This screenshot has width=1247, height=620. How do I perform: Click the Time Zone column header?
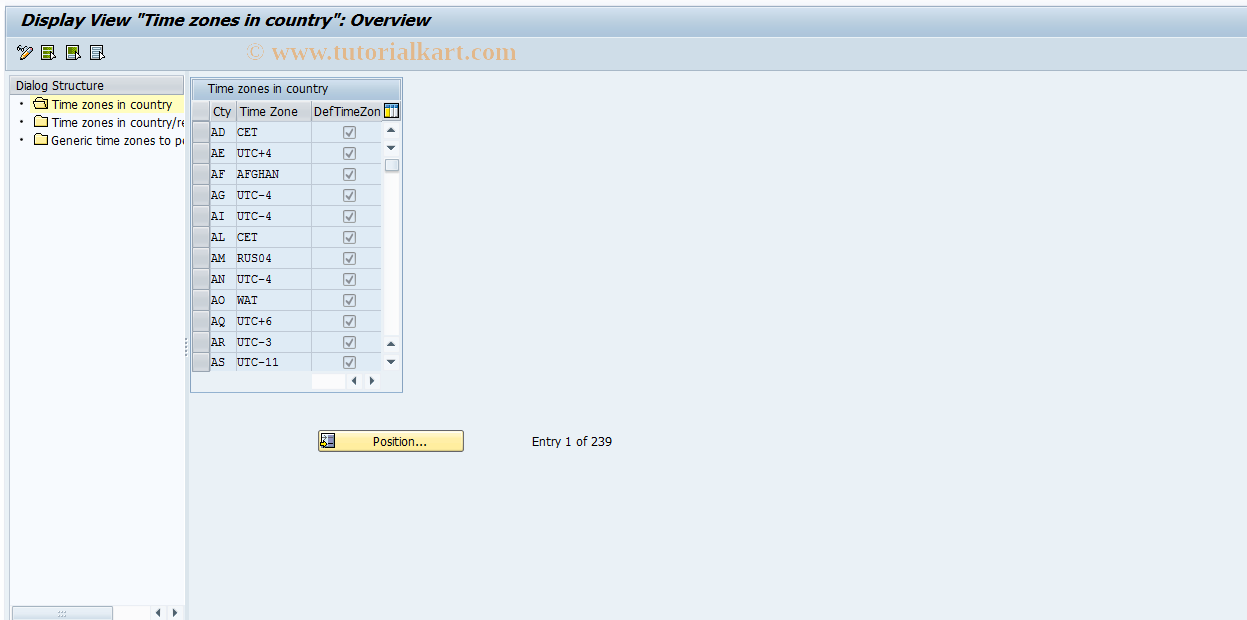pos(270,111)
